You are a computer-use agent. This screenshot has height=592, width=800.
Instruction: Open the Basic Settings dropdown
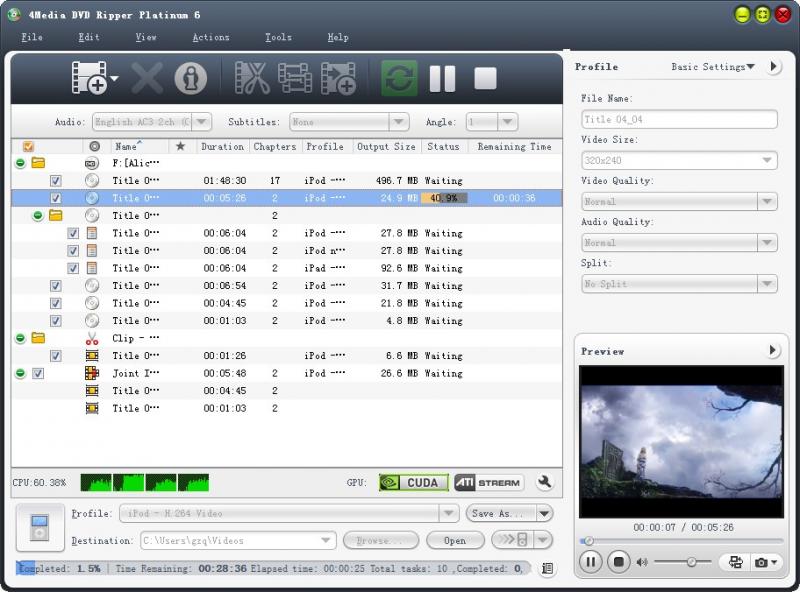click(x=714, y=67)
